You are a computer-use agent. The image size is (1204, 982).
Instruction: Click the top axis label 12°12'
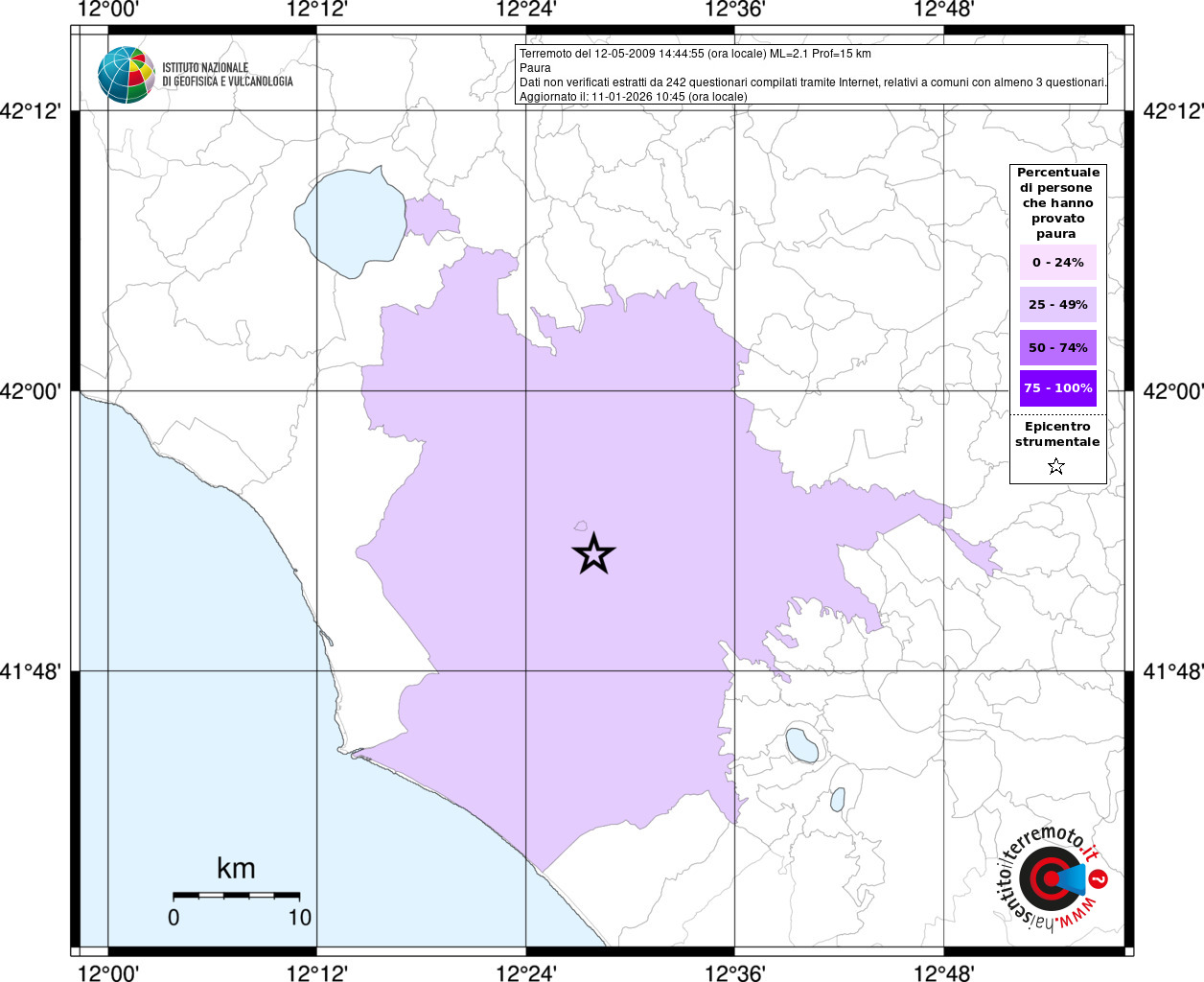point(316,10)
